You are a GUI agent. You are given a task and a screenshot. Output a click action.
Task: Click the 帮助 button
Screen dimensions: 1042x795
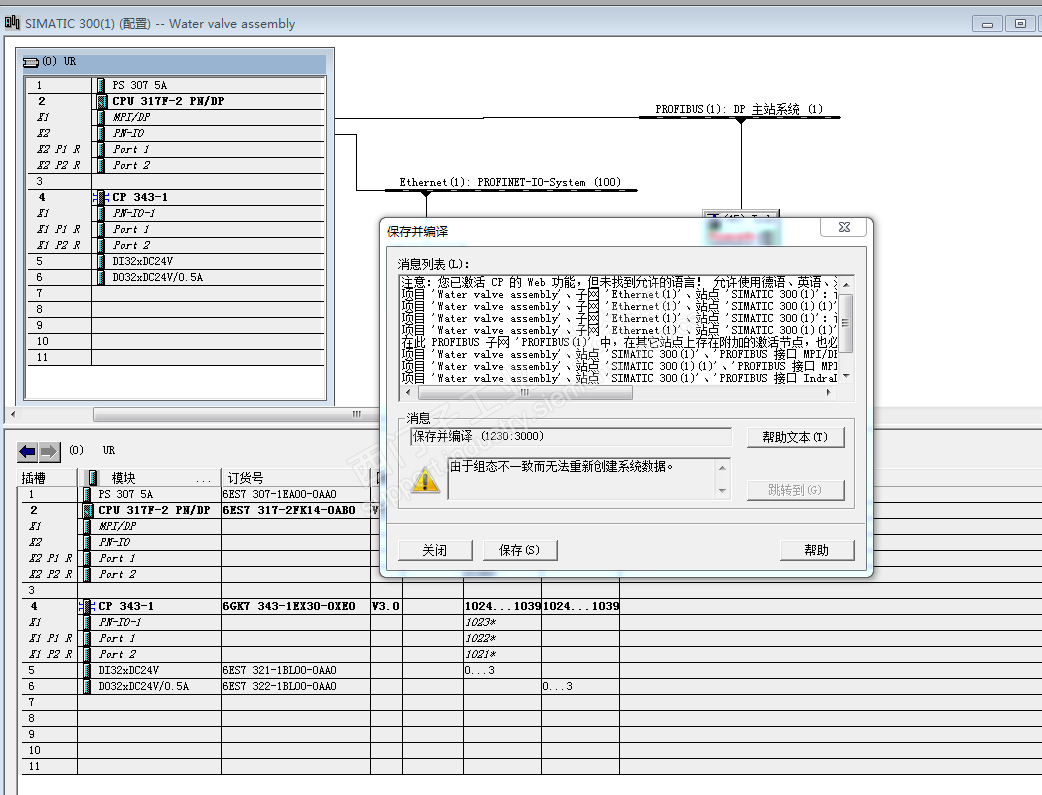pos(817,550)
